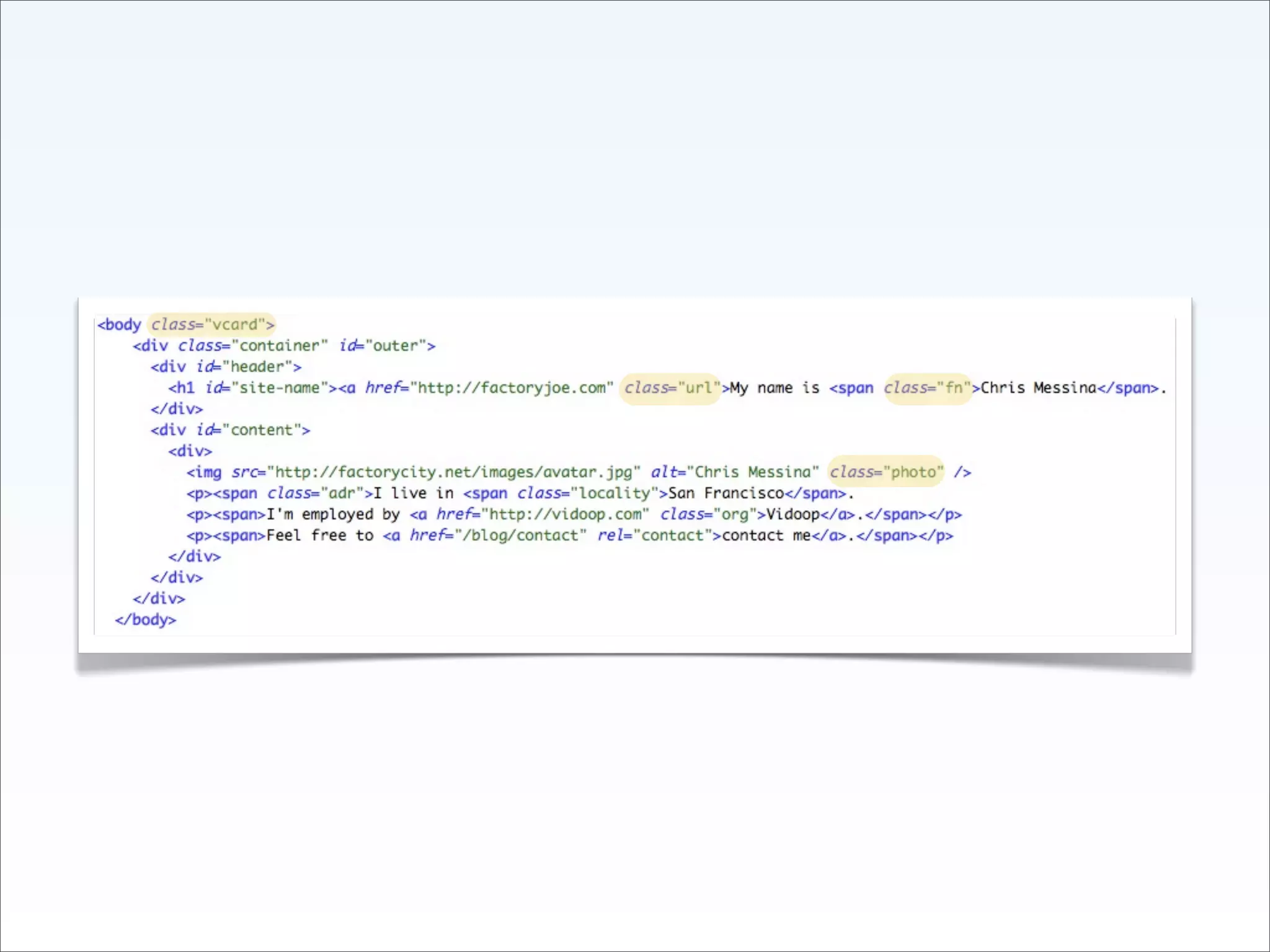
Task: Click the opening body tag
Action: [120, 325]
